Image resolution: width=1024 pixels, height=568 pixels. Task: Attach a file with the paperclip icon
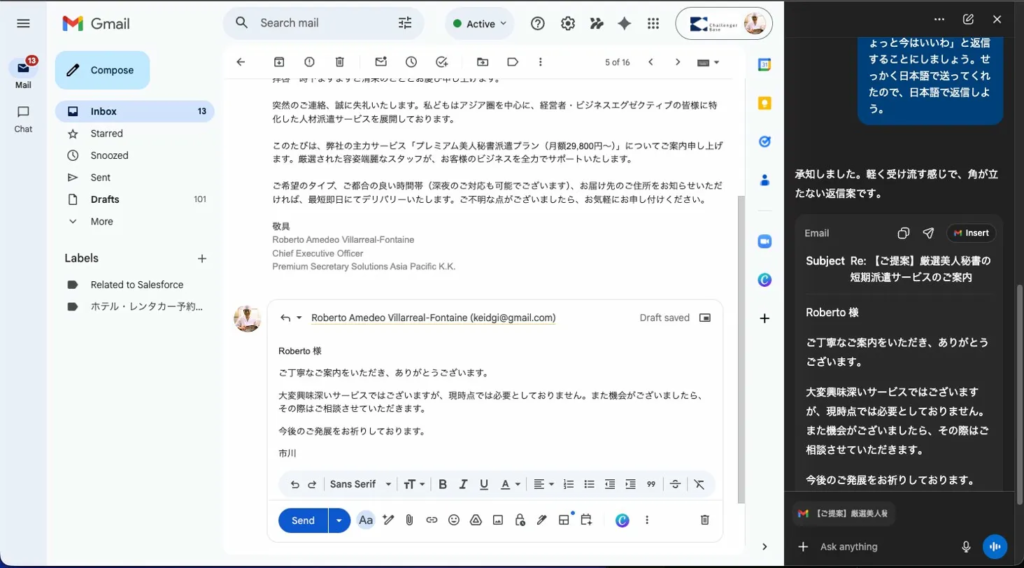(409, 520)
